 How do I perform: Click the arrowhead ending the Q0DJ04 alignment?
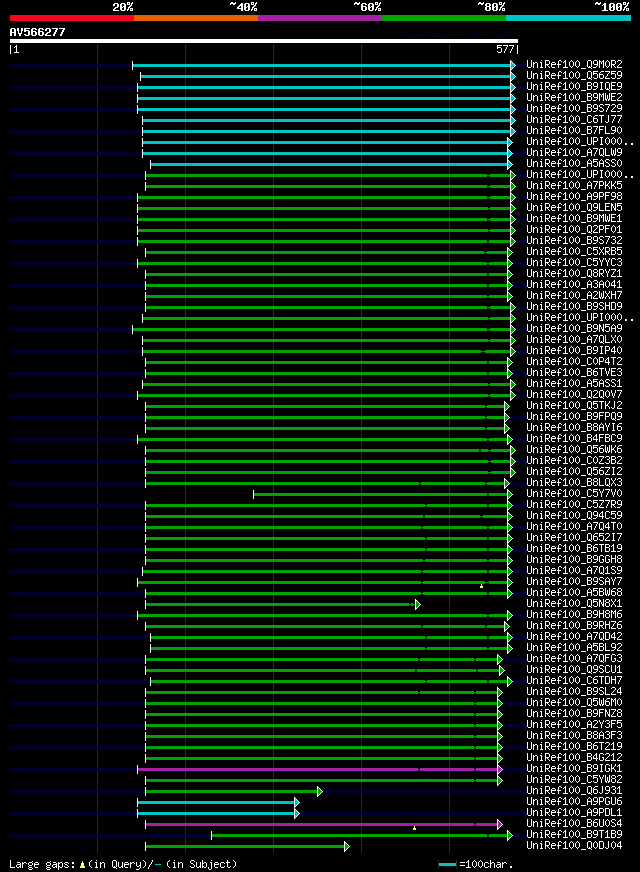[x=347, y=846]
